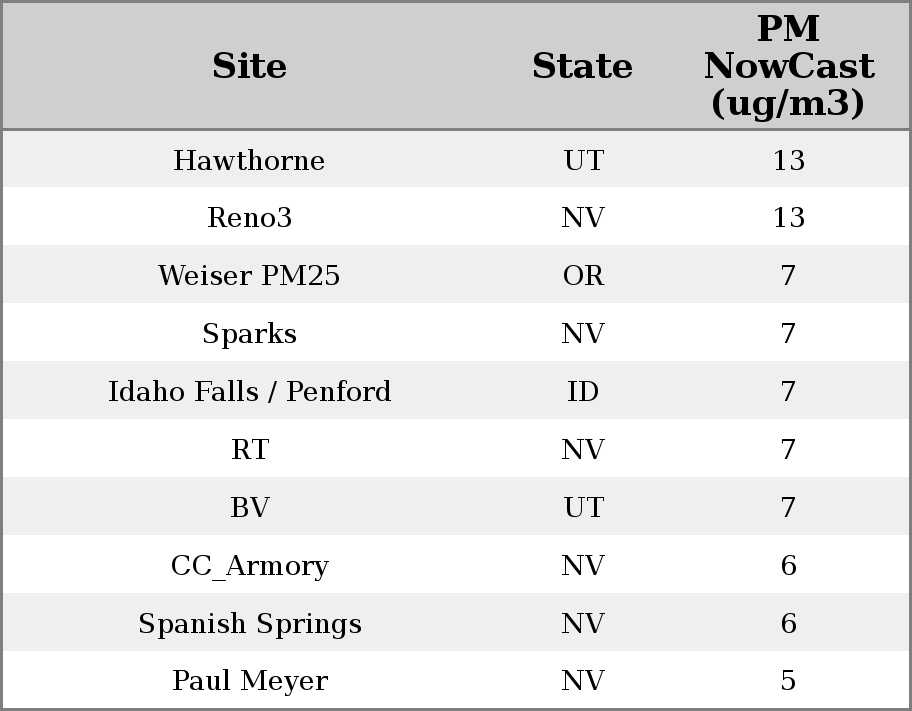Click Idaho Falls / Penford site

click(x=249, y=392)
